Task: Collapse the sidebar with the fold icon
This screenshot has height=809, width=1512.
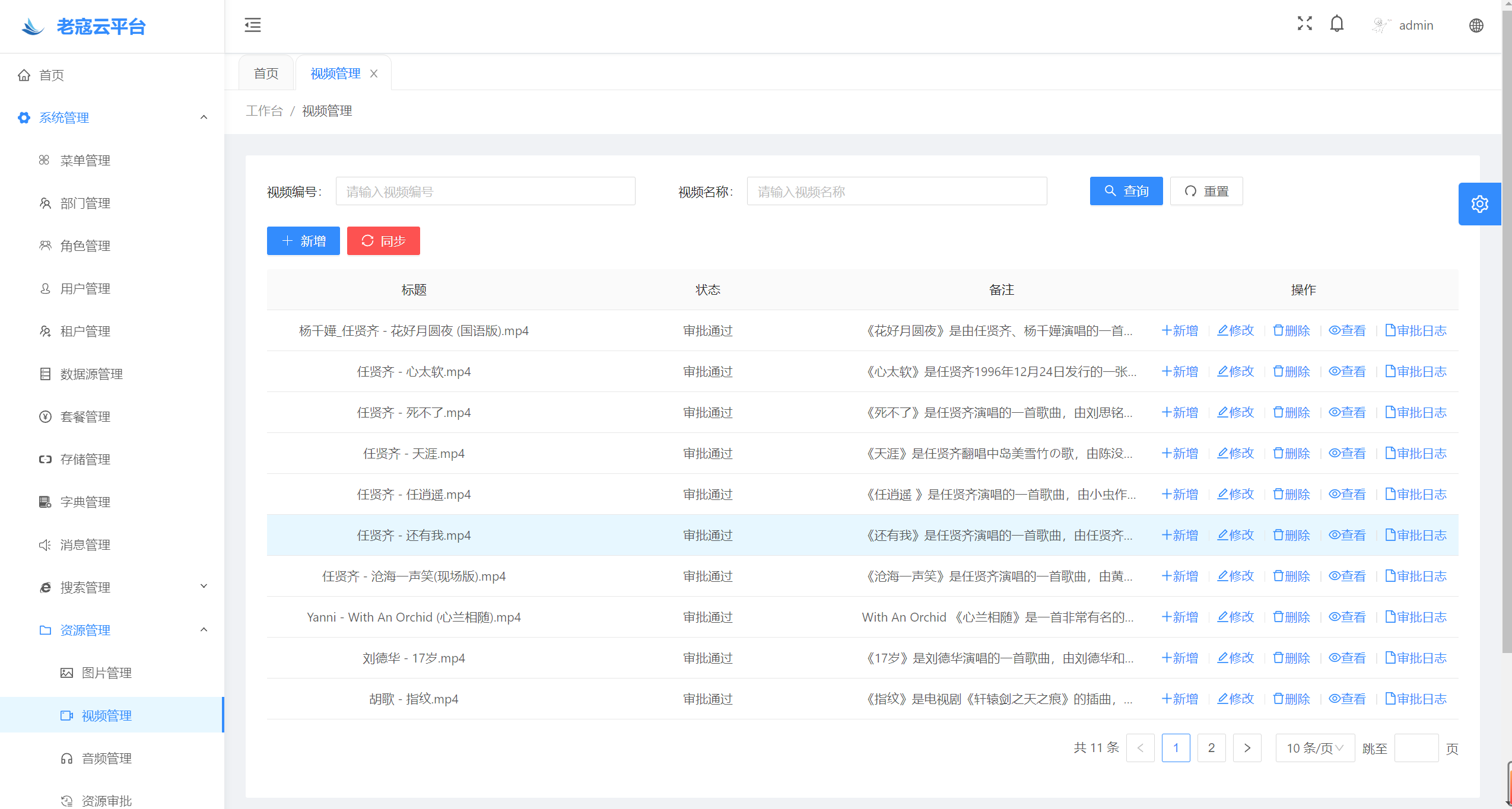Action: [x=252, y=25]
